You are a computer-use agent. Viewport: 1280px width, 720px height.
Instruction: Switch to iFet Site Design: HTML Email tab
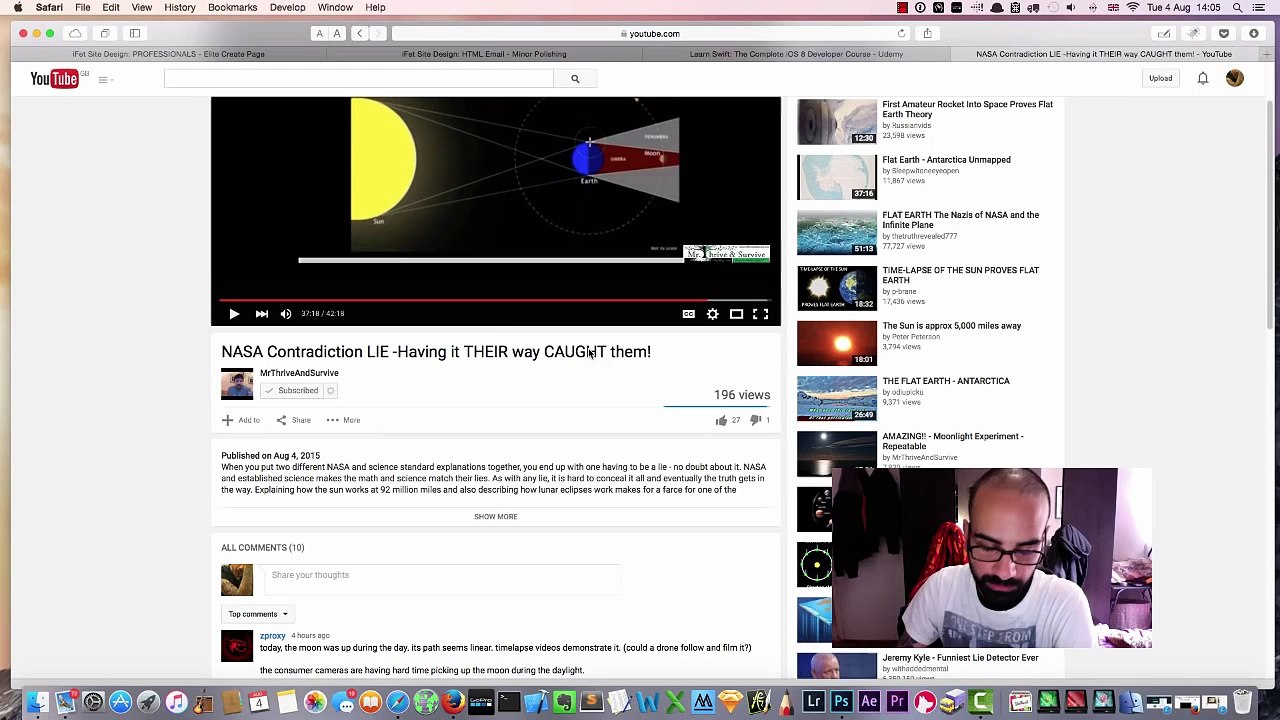click(484, 54)
